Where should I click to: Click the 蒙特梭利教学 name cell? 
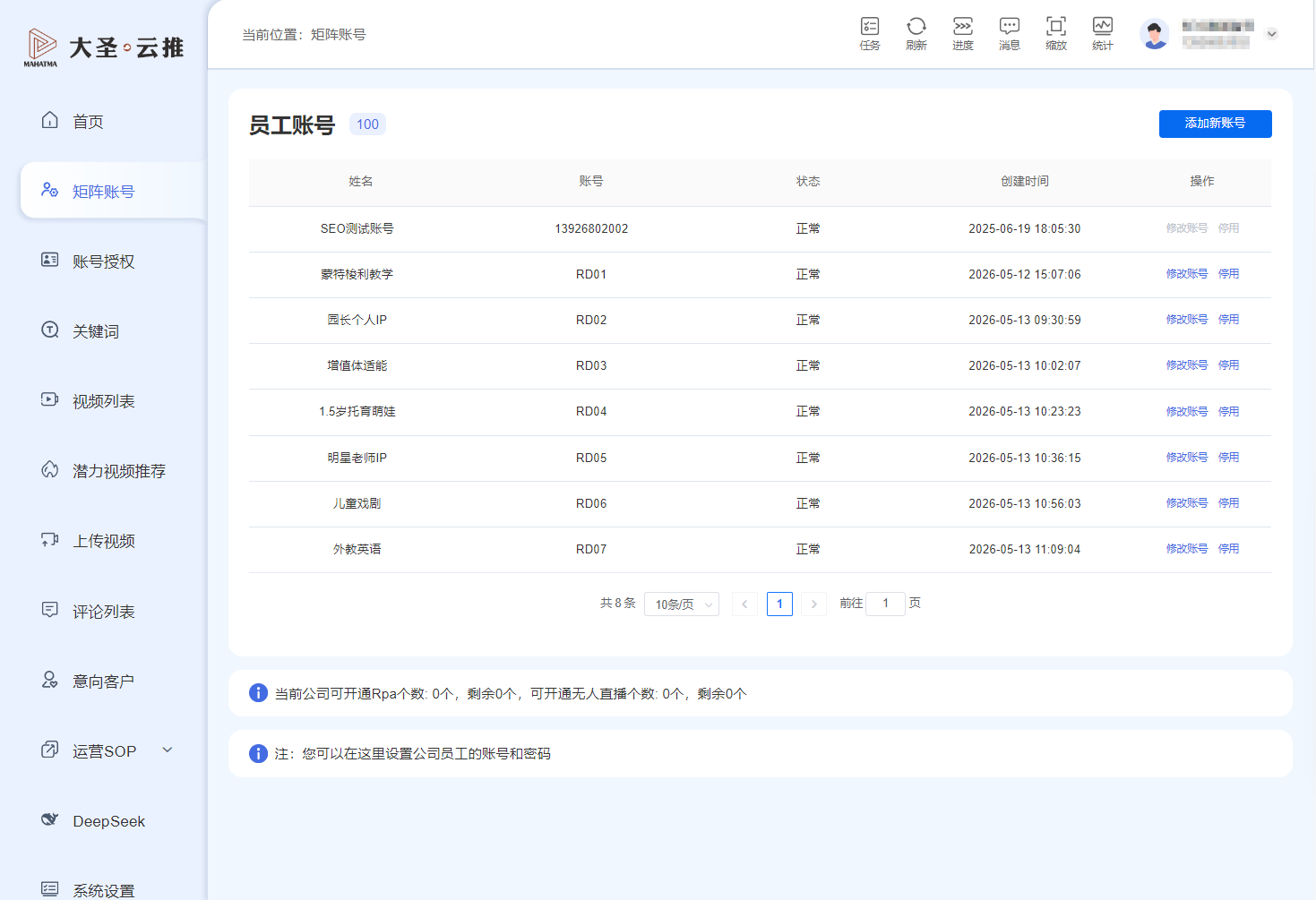tap(357, 274)
